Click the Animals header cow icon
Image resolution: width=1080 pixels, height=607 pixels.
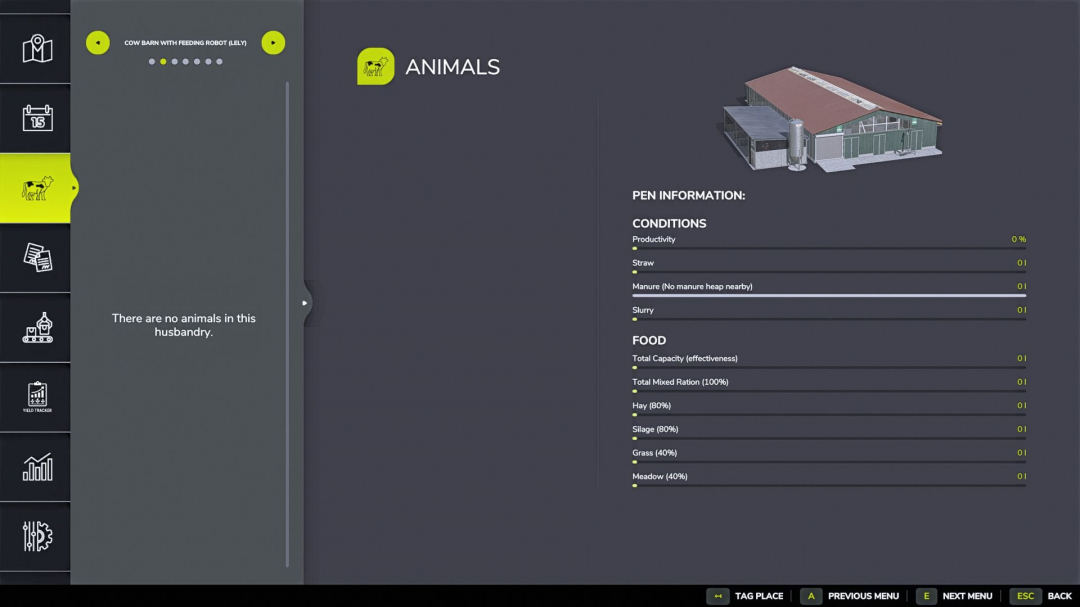click(376, 66)
